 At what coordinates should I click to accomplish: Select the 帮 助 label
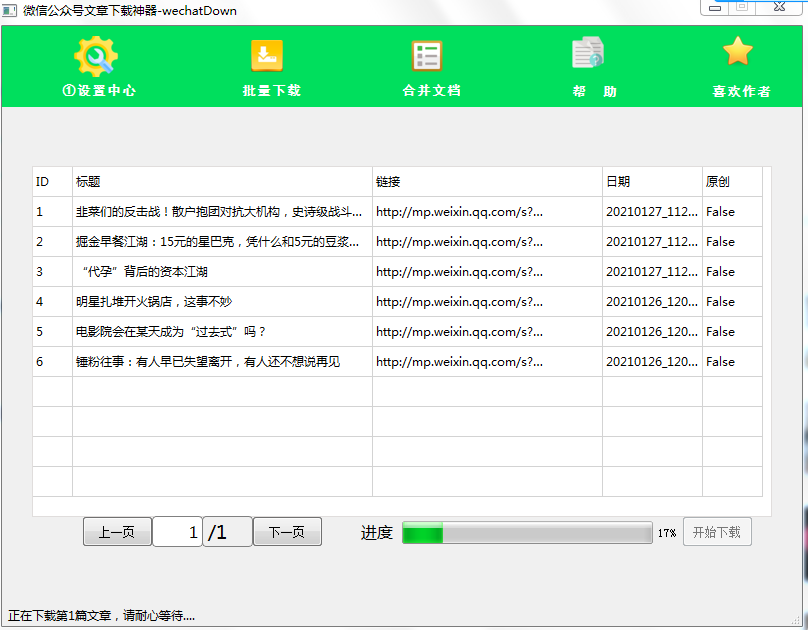(595, 91)
